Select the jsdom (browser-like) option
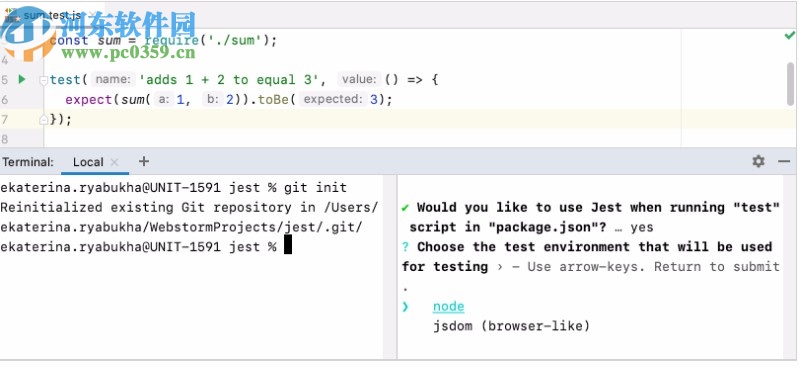The height and width of the screenshot is (367, 799). (x=511, y=326)
